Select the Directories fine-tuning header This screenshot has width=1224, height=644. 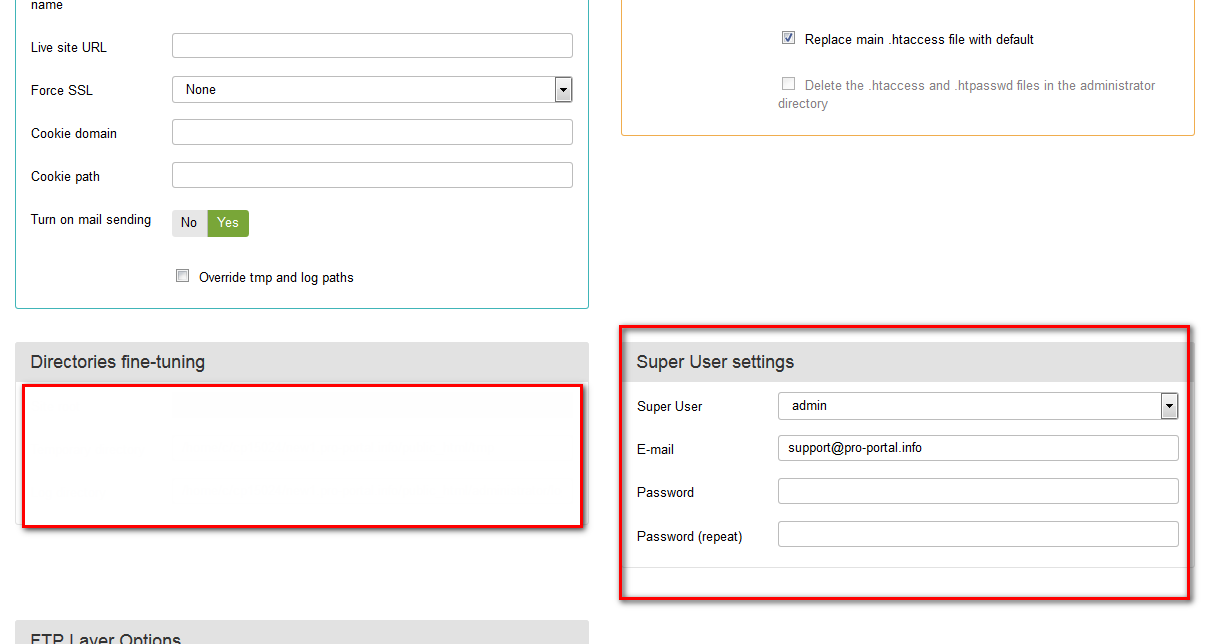point(118,362)
